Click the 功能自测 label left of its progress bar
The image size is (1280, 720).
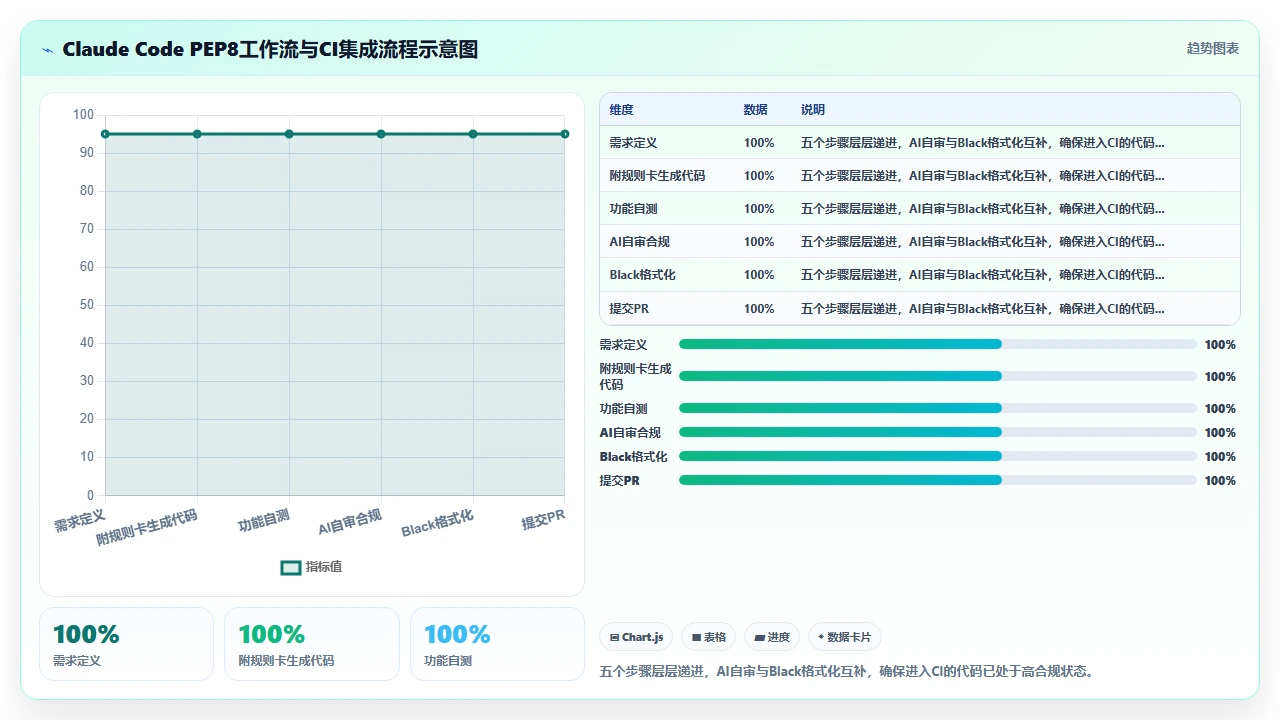point(623,409)
